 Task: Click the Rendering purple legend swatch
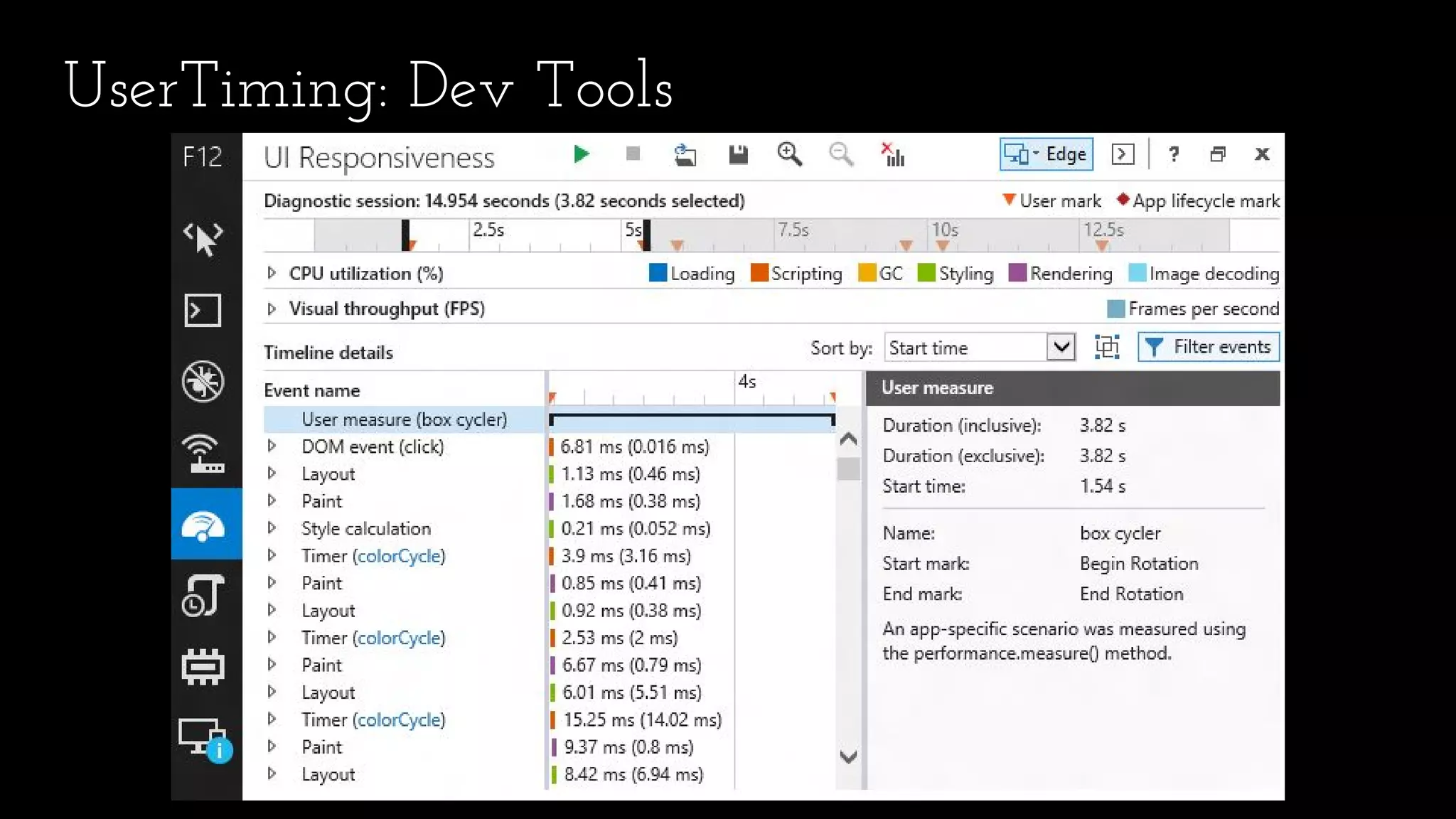[1017, 273]
